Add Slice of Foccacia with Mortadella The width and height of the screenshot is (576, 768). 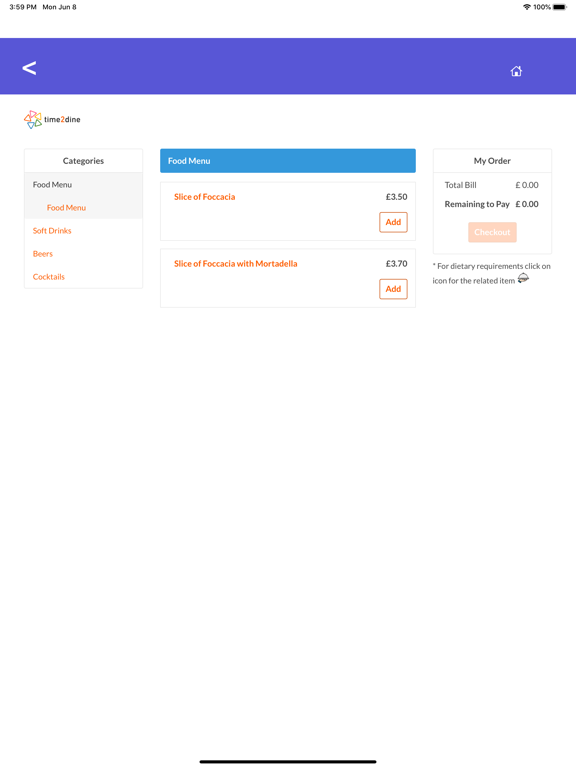pos(393,289)
